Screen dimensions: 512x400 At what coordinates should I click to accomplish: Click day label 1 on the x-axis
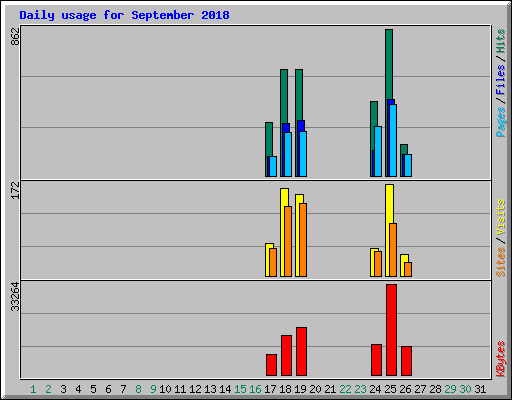pos(33,389)
